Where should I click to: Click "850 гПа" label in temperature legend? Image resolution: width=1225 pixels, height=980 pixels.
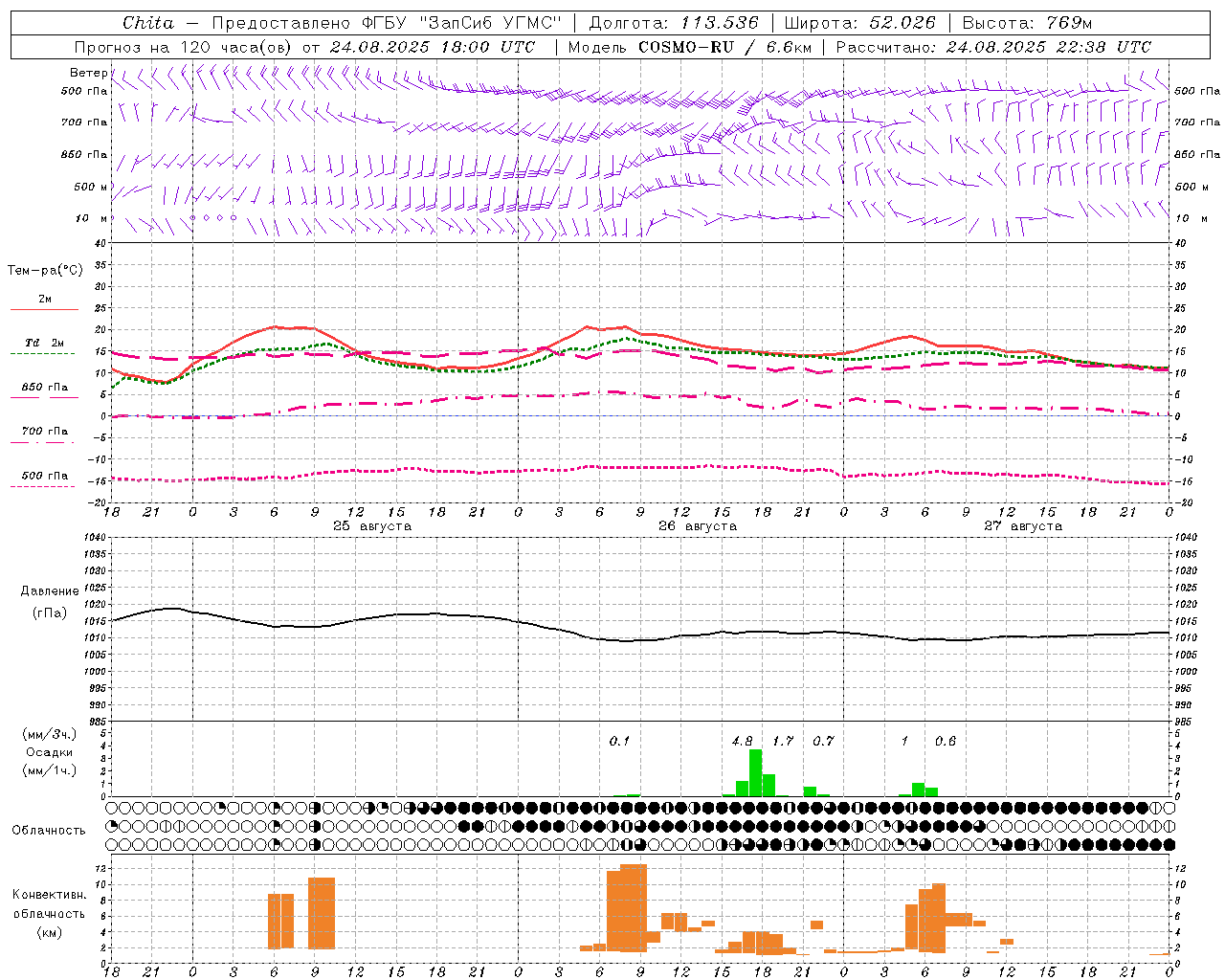(x=44, y=388)
